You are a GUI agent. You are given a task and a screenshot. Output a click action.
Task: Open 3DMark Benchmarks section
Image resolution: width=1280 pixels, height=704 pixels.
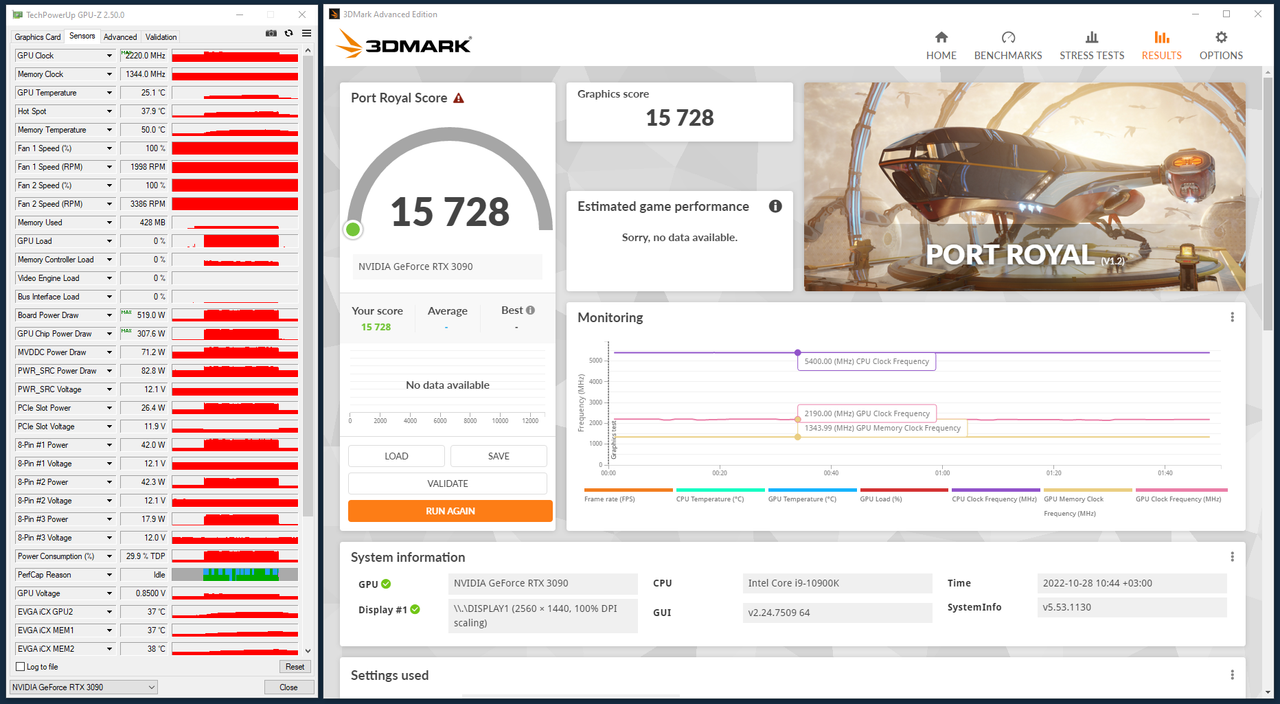pyautogui.click(x=1008, y=45)
